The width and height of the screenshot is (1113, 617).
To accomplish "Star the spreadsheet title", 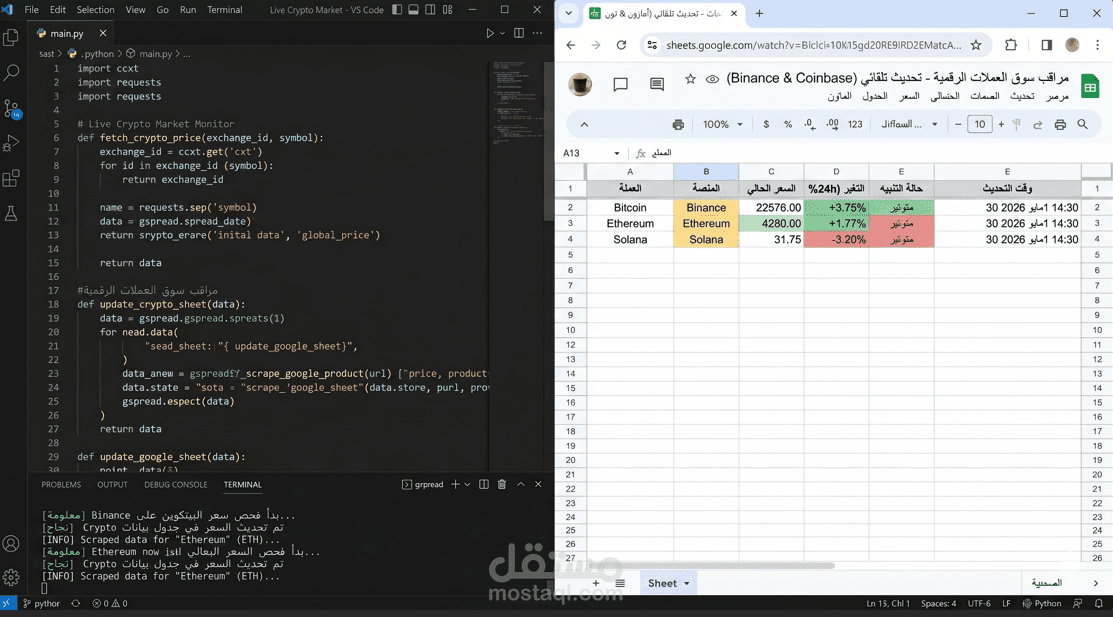I will tap(690, 79).
